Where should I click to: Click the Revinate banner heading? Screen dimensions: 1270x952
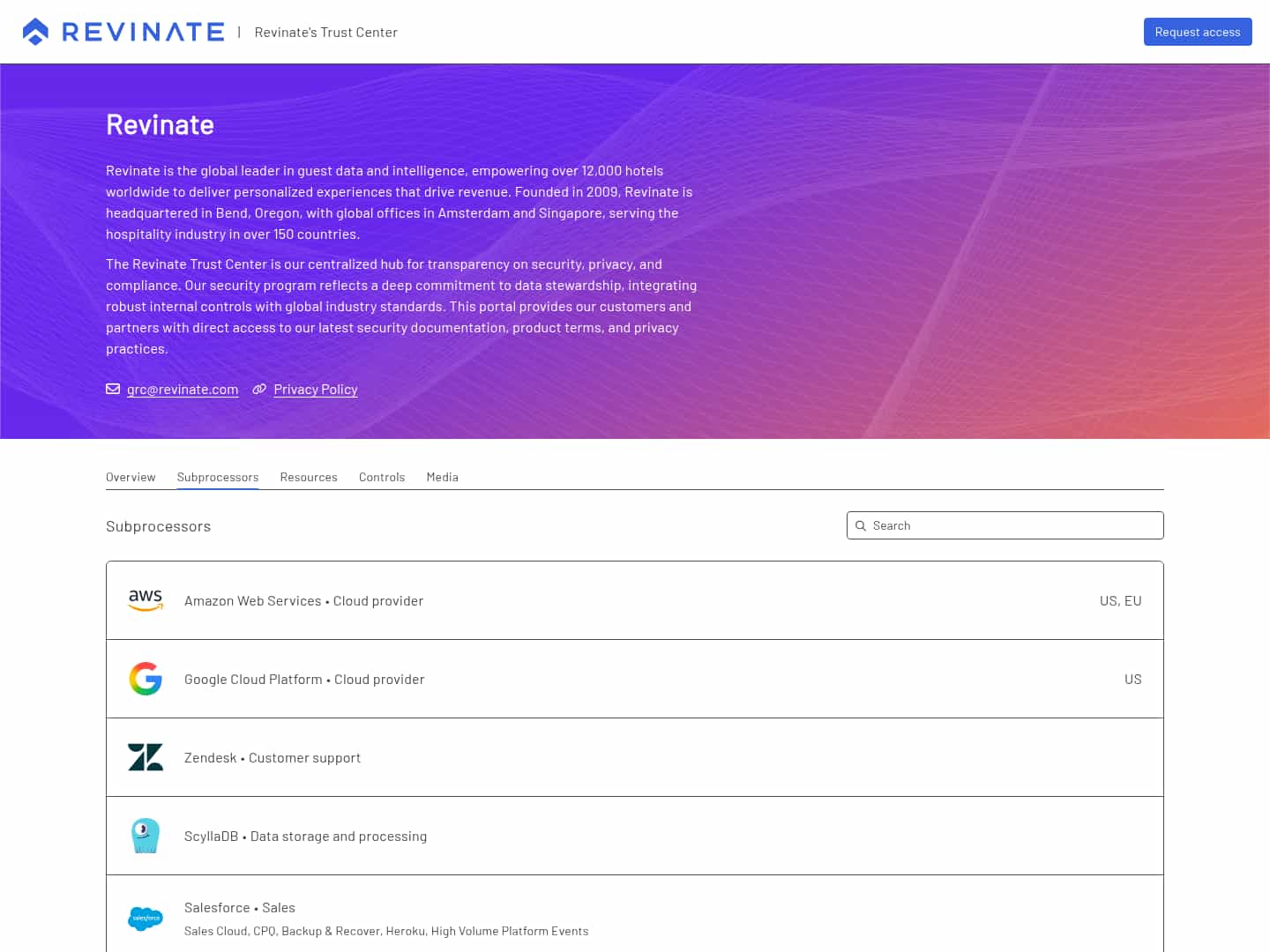(x=160, y=124)
